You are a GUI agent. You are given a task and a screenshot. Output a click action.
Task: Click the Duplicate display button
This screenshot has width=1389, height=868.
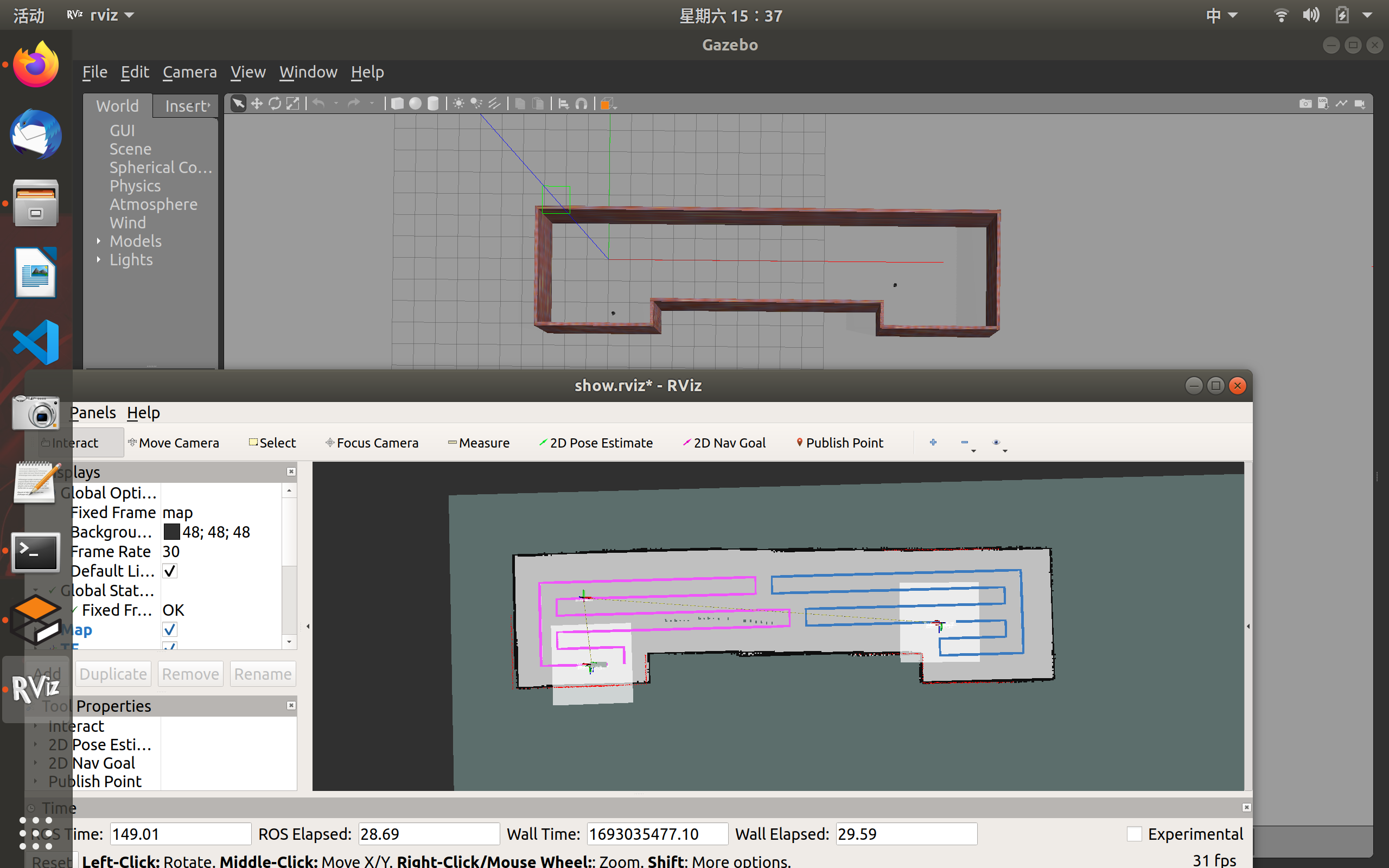(112, 673)
